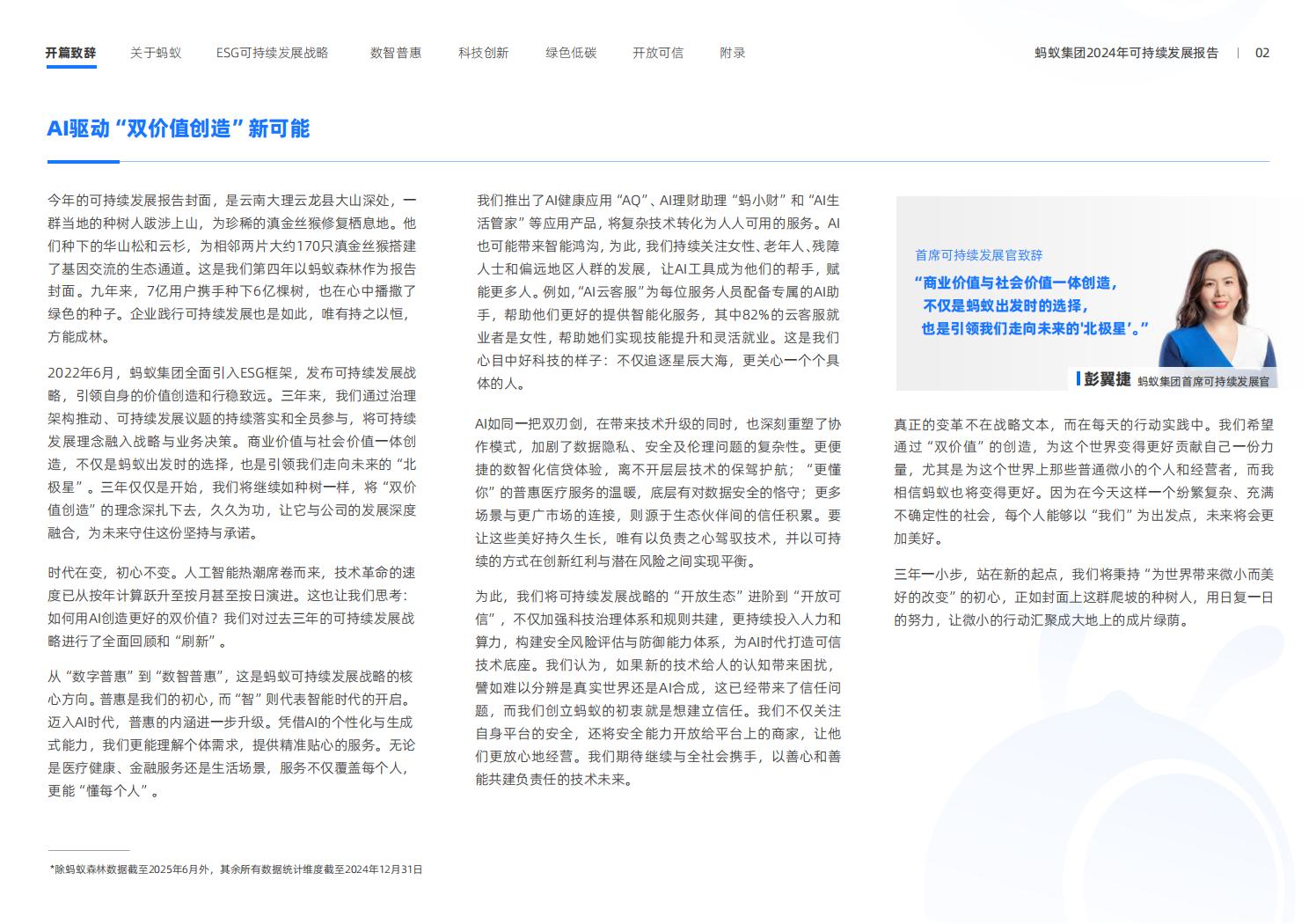Click heading AI驱动“双价值创造”新可能
The image size is (1316, 924).
179,128
